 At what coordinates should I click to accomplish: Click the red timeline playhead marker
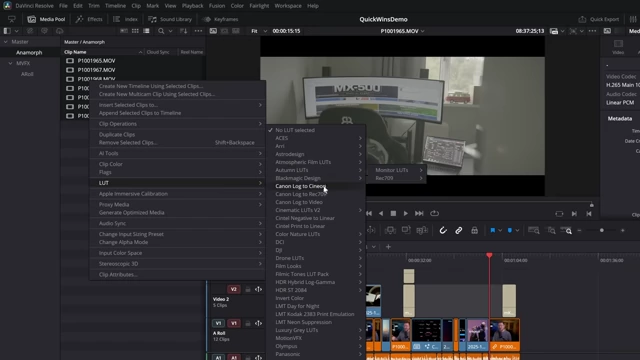[x=489, y=256]
